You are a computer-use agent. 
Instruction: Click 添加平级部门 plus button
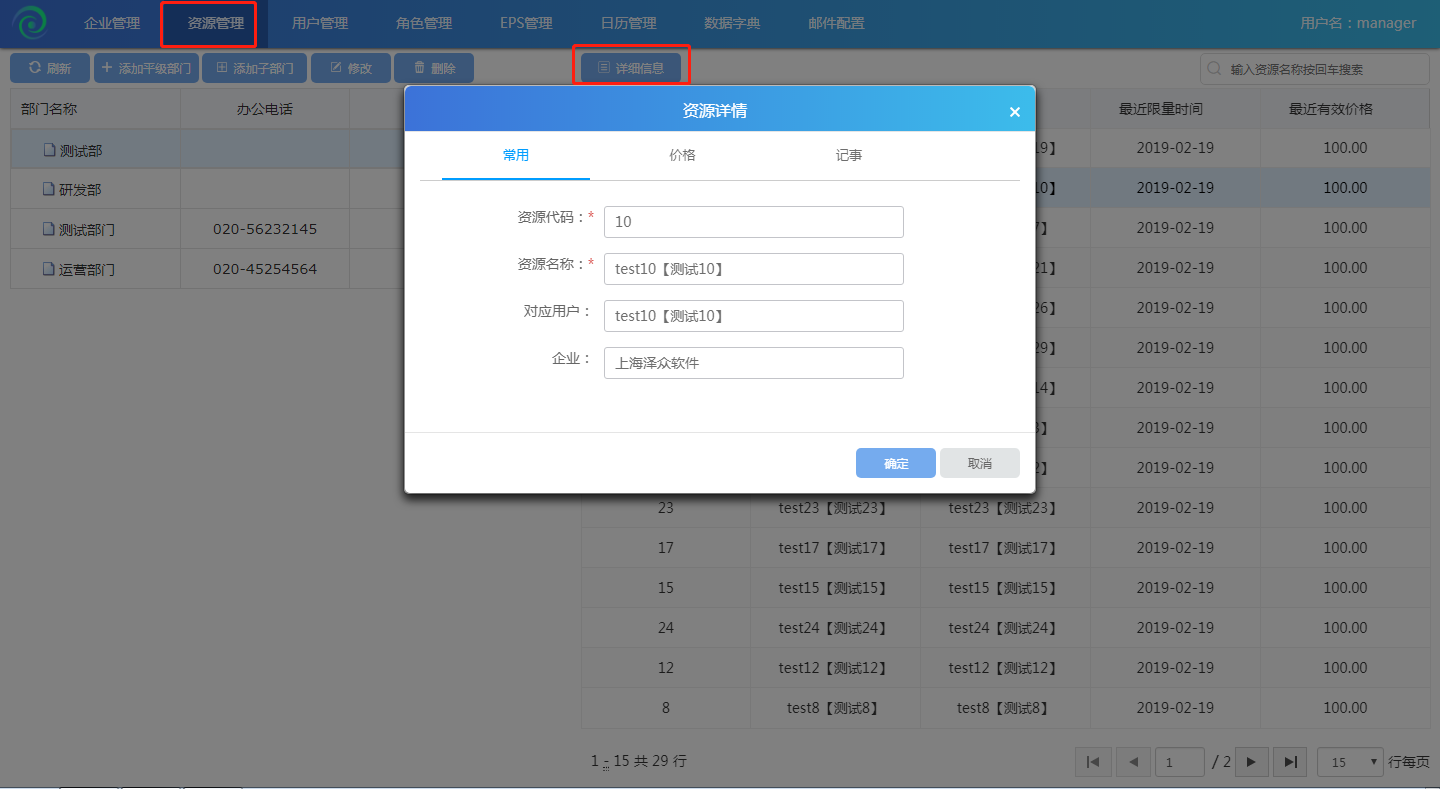tap(146, 68)
